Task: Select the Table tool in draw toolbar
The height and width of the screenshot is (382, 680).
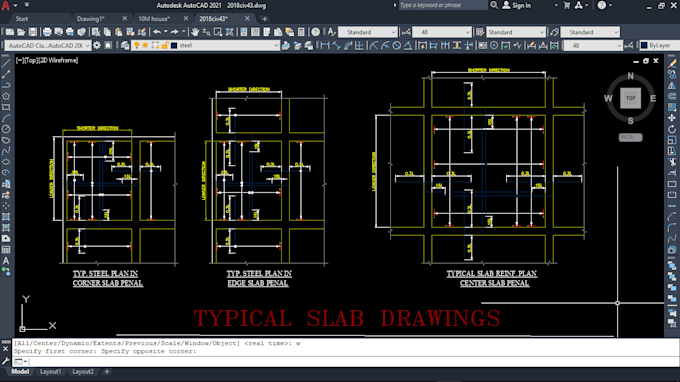Action: pyautogui.click(x=6, y=250)
